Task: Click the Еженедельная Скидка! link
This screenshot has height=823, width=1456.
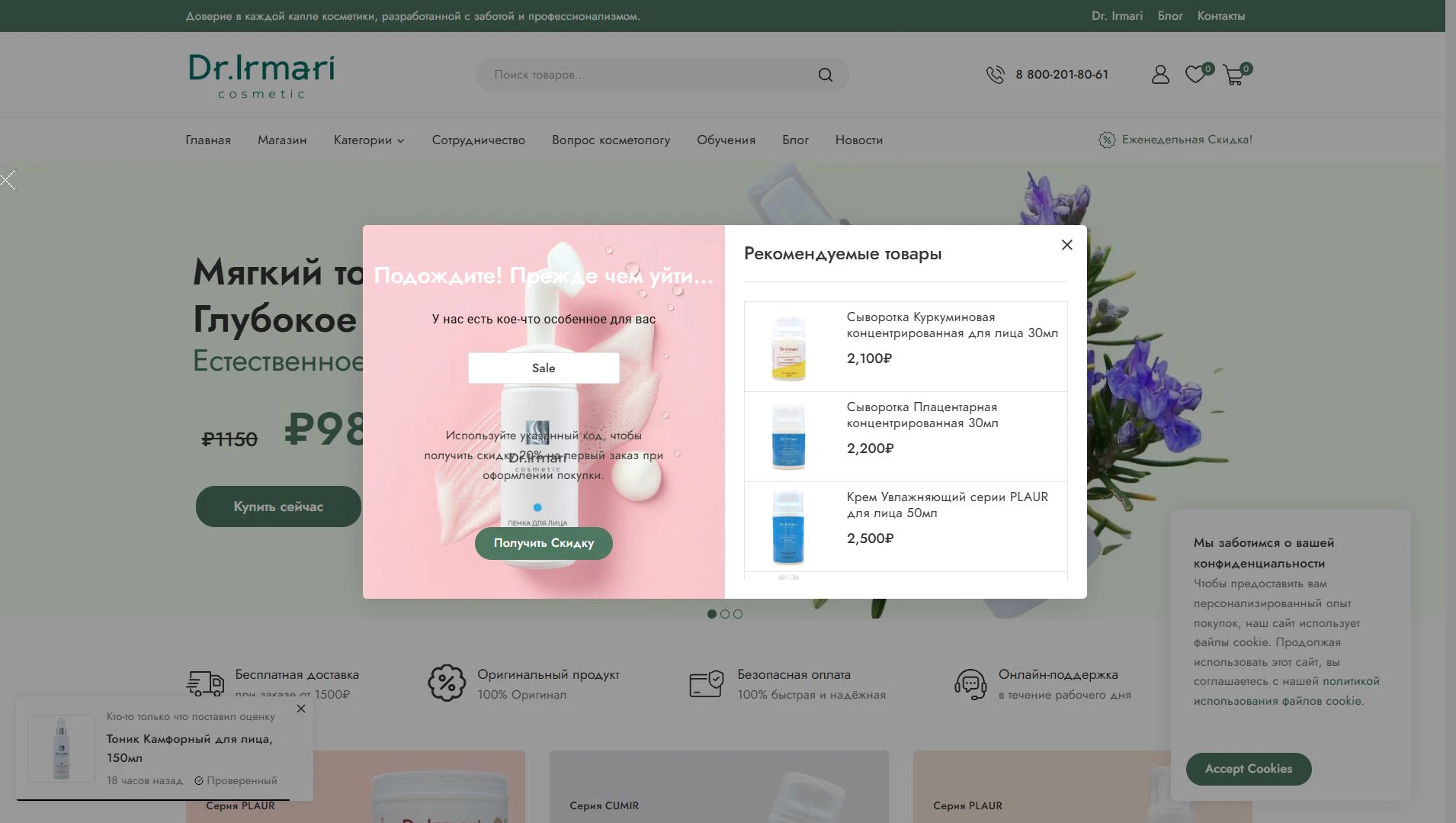Action: (x=1187, y=140)
